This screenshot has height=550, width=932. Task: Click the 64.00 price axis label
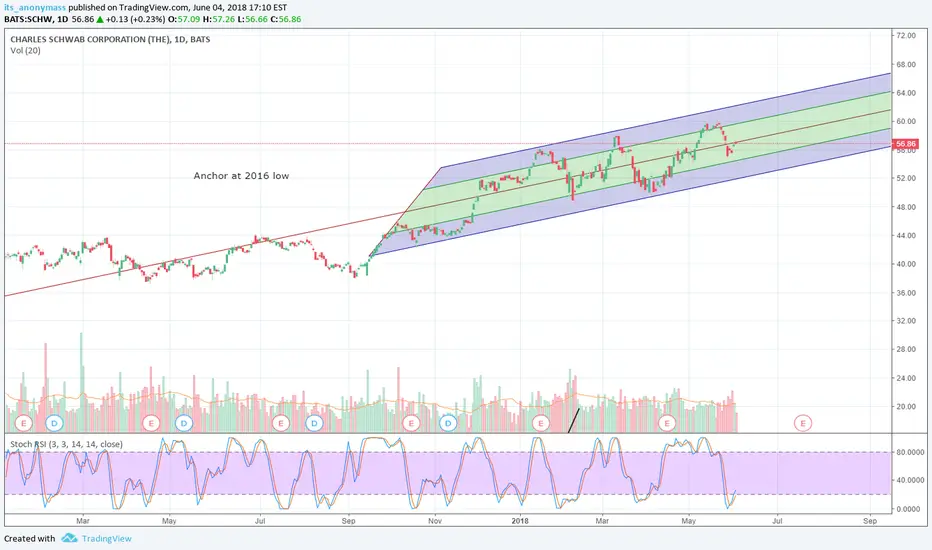click(x=906, y=93)
